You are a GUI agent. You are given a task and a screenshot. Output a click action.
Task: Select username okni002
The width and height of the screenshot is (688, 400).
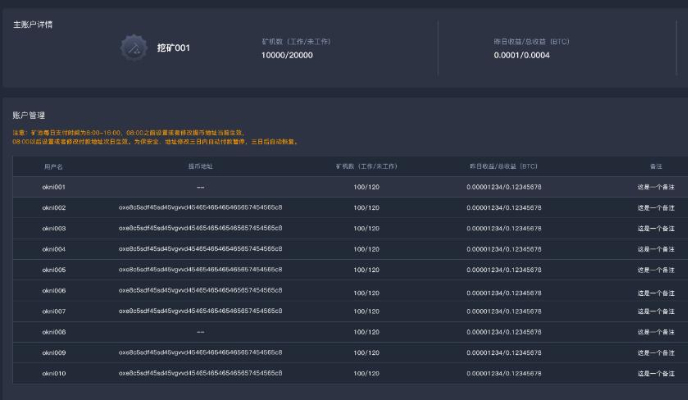pyautogui.click(x=54, y=208)
